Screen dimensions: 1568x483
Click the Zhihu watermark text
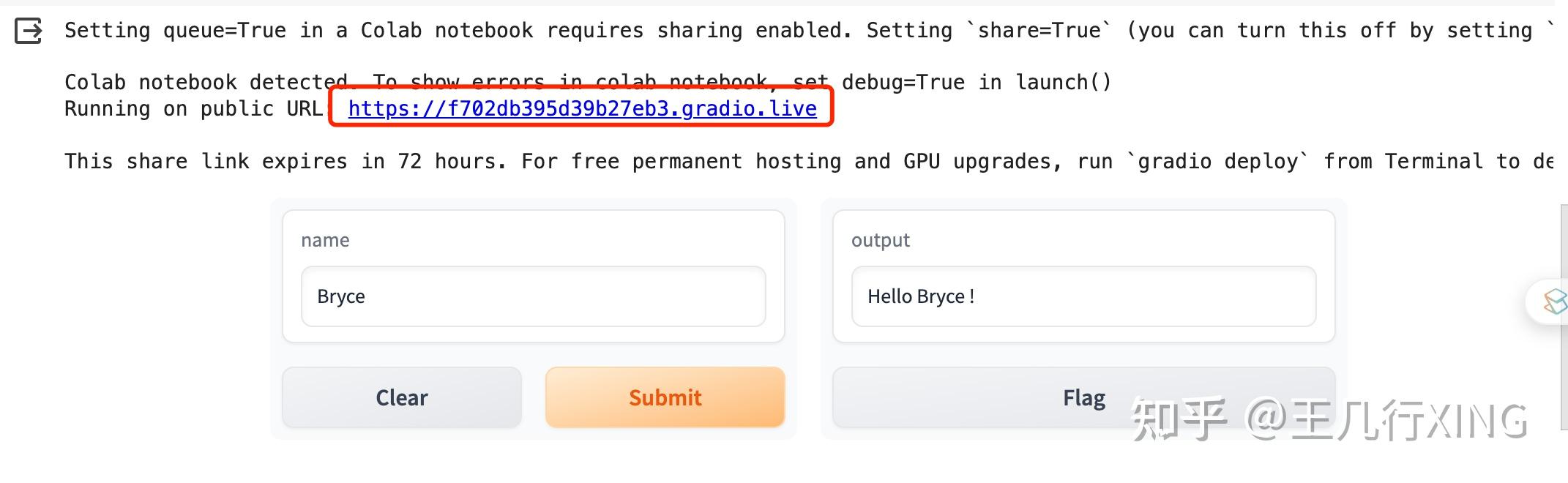coord(1328,420)
